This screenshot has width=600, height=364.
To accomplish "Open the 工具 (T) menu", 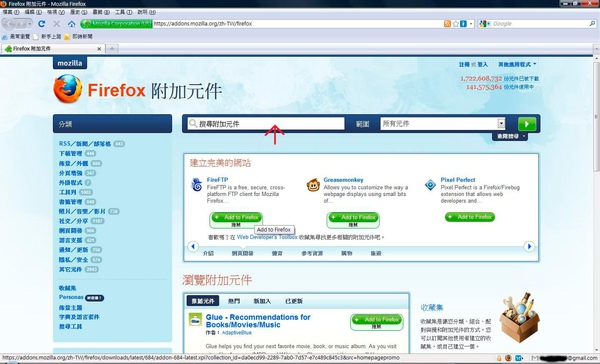I will pyautogui.click(x=124, y=12).
